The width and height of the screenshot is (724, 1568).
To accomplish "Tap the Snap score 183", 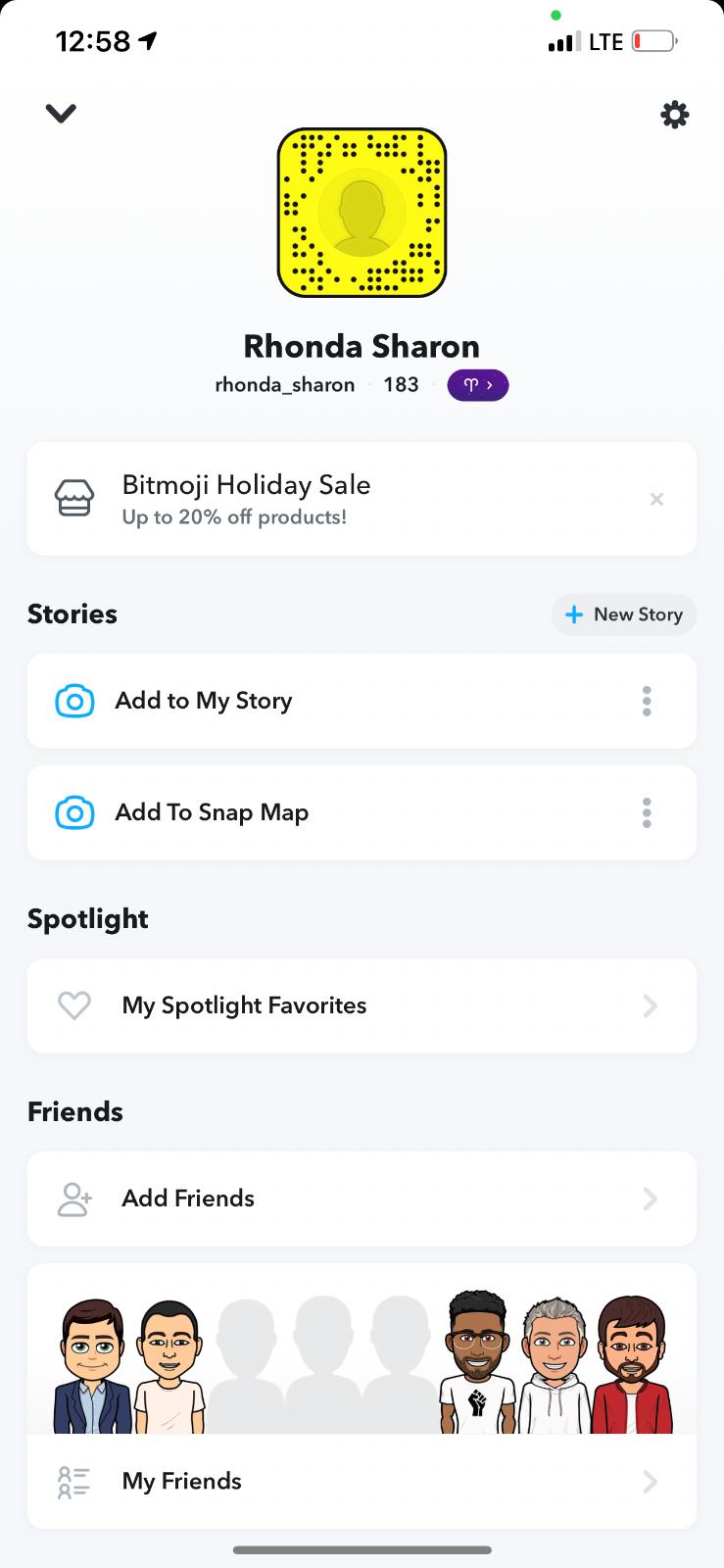I will tap(401, 385).
